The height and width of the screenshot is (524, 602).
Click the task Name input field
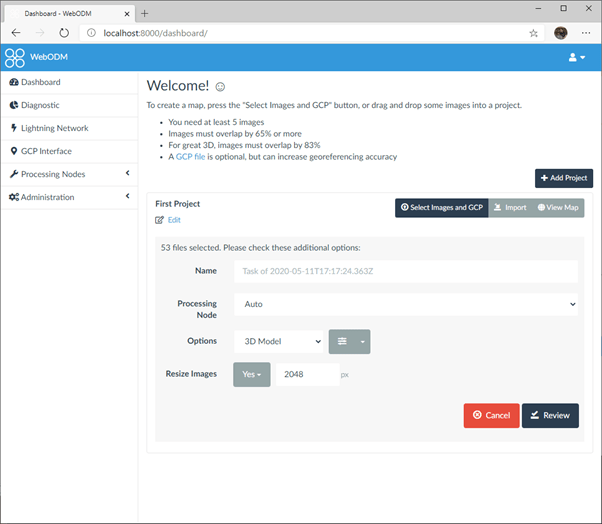[x=406, y=271]
